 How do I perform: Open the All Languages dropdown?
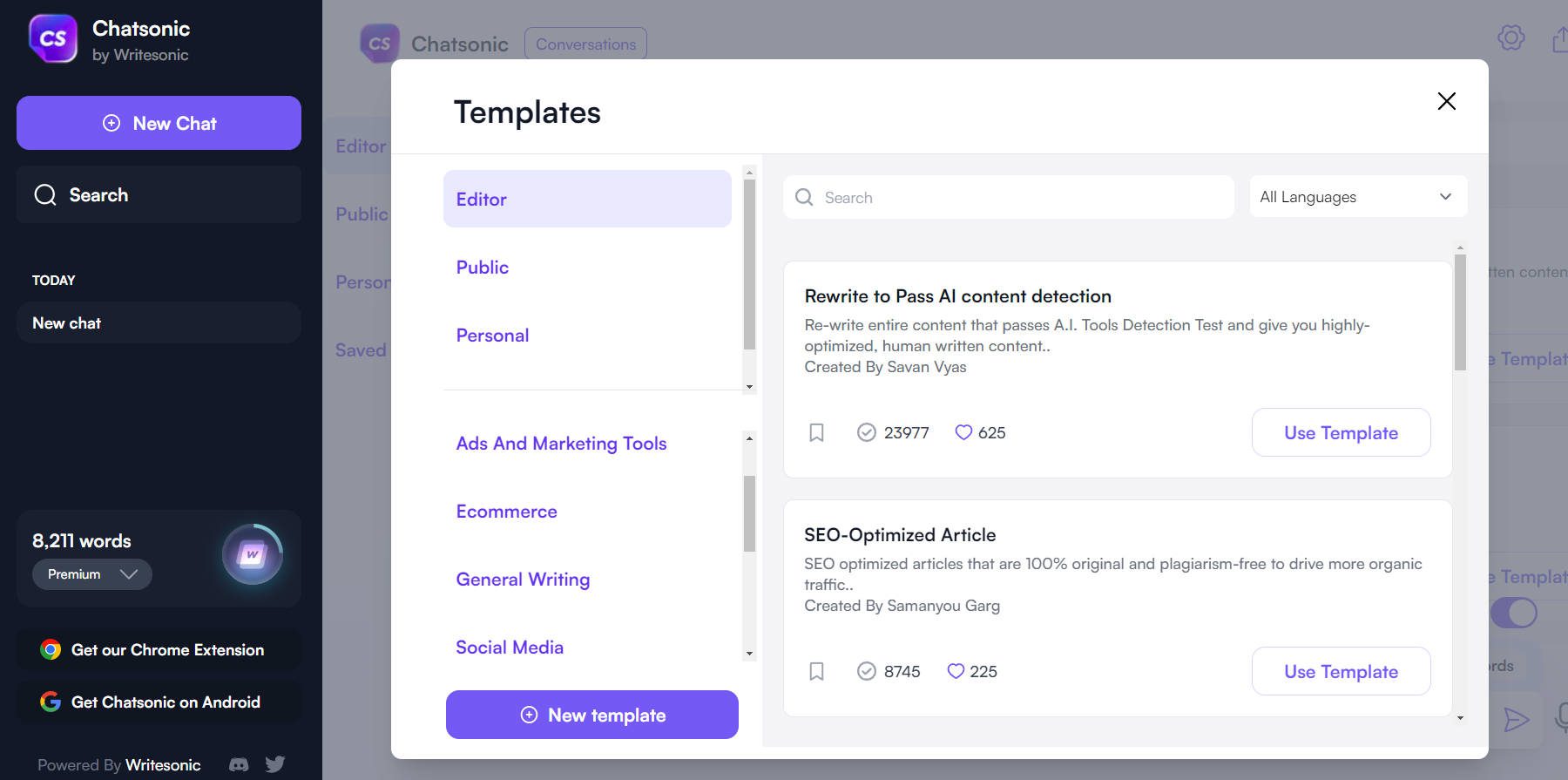point(1357,197)
